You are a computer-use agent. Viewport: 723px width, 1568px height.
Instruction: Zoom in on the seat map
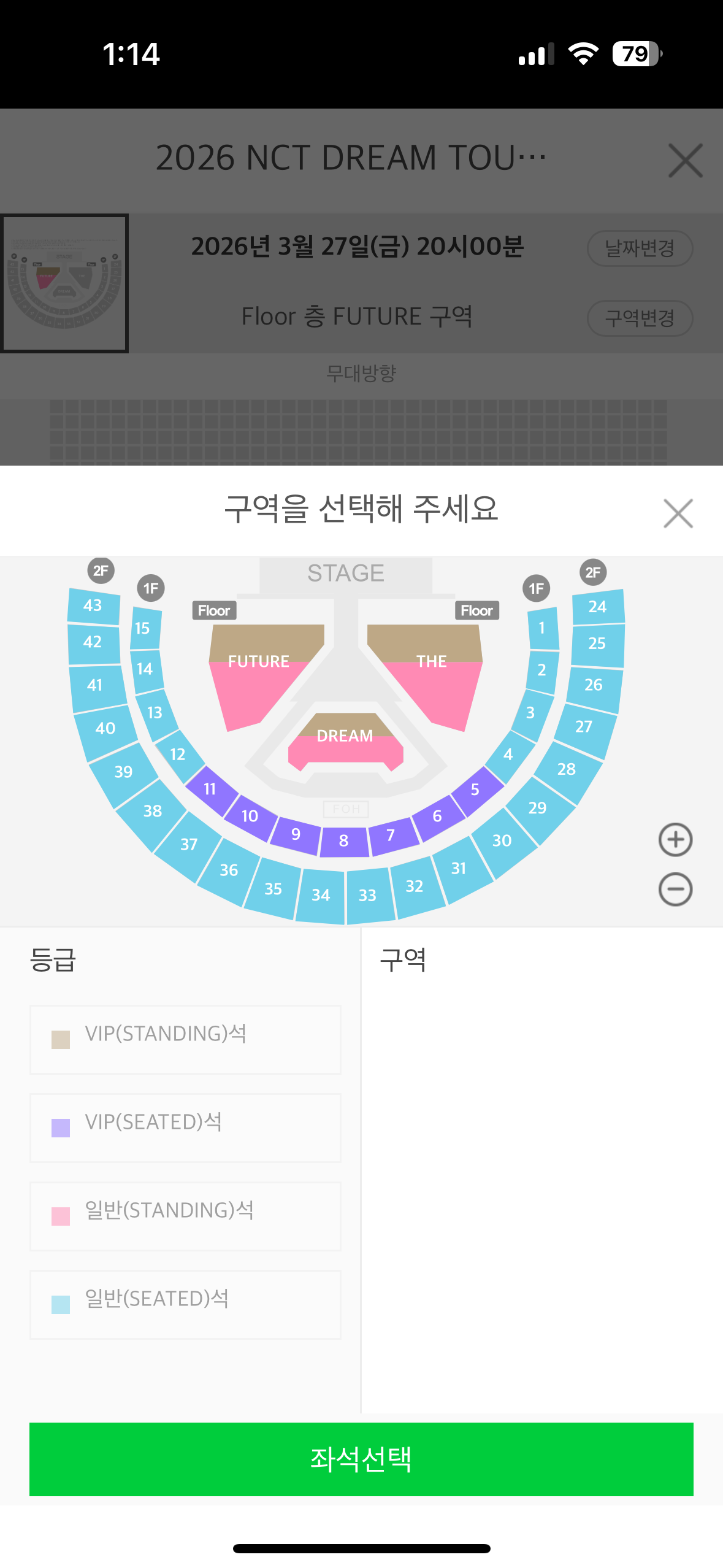coord(675,840)
